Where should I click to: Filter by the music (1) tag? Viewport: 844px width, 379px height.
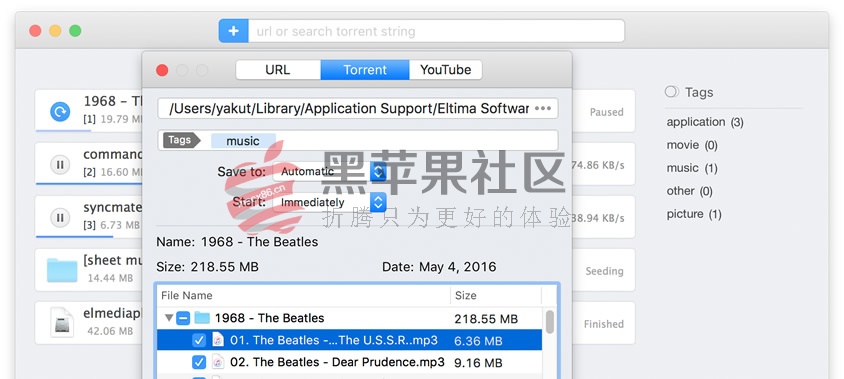click(x=692, y=168)
